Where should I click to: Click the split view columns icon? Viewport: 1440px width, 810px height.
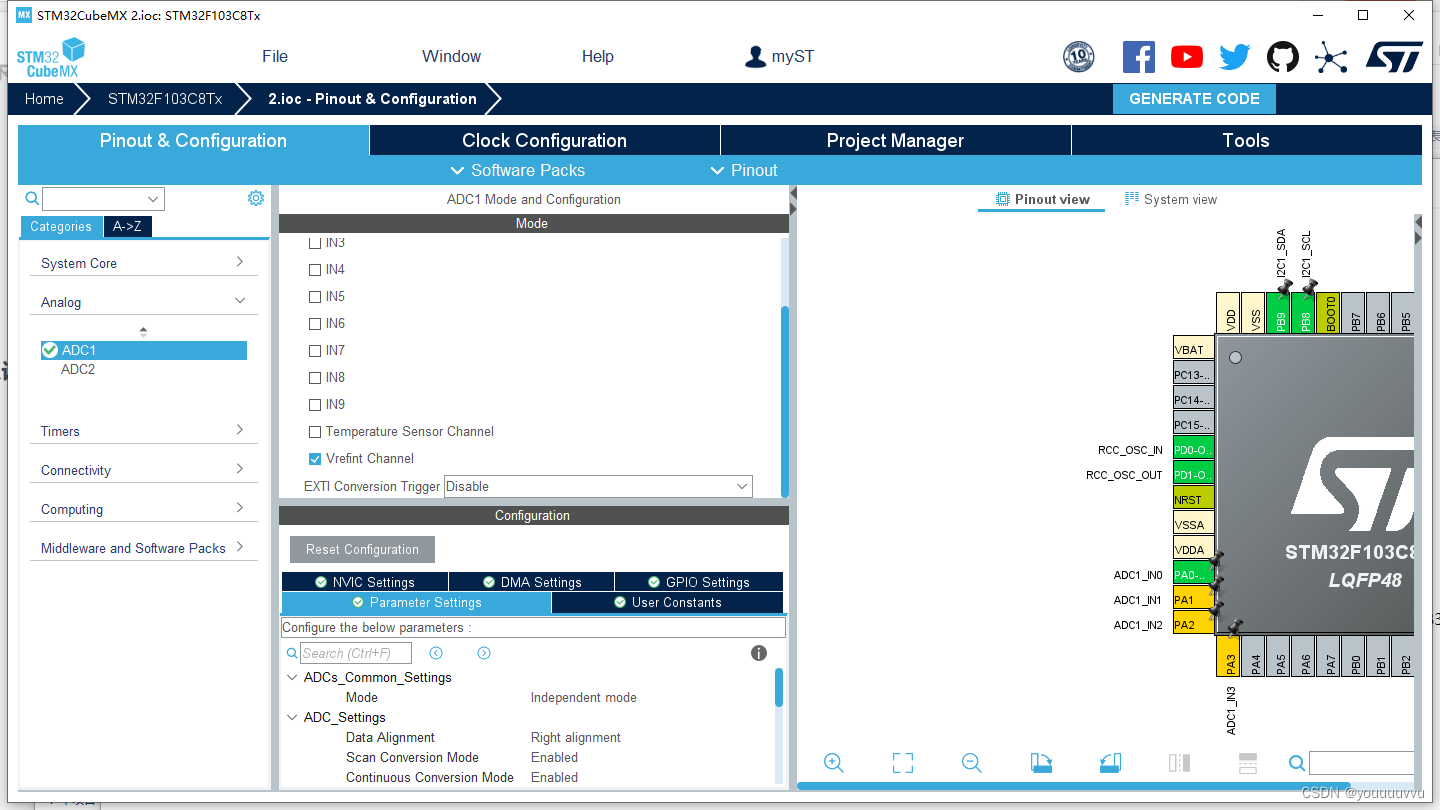(1179, 763)
